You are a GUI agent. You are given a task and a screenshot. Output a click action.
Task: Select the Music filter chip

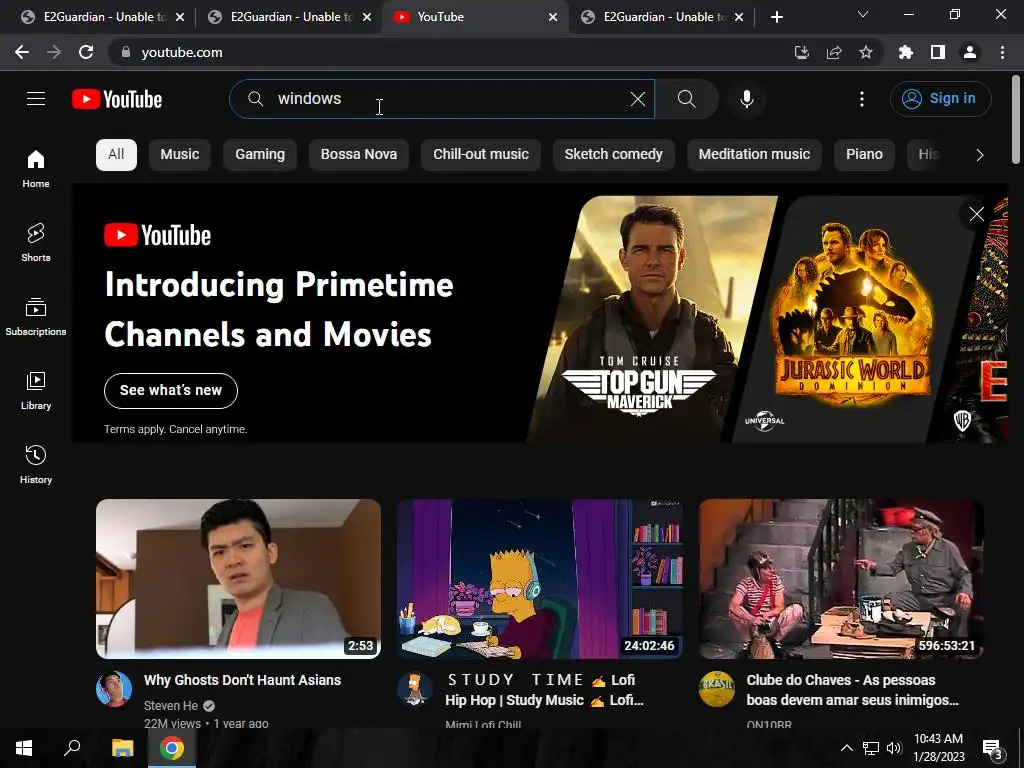pyautogui.click(x=180, y=155)
